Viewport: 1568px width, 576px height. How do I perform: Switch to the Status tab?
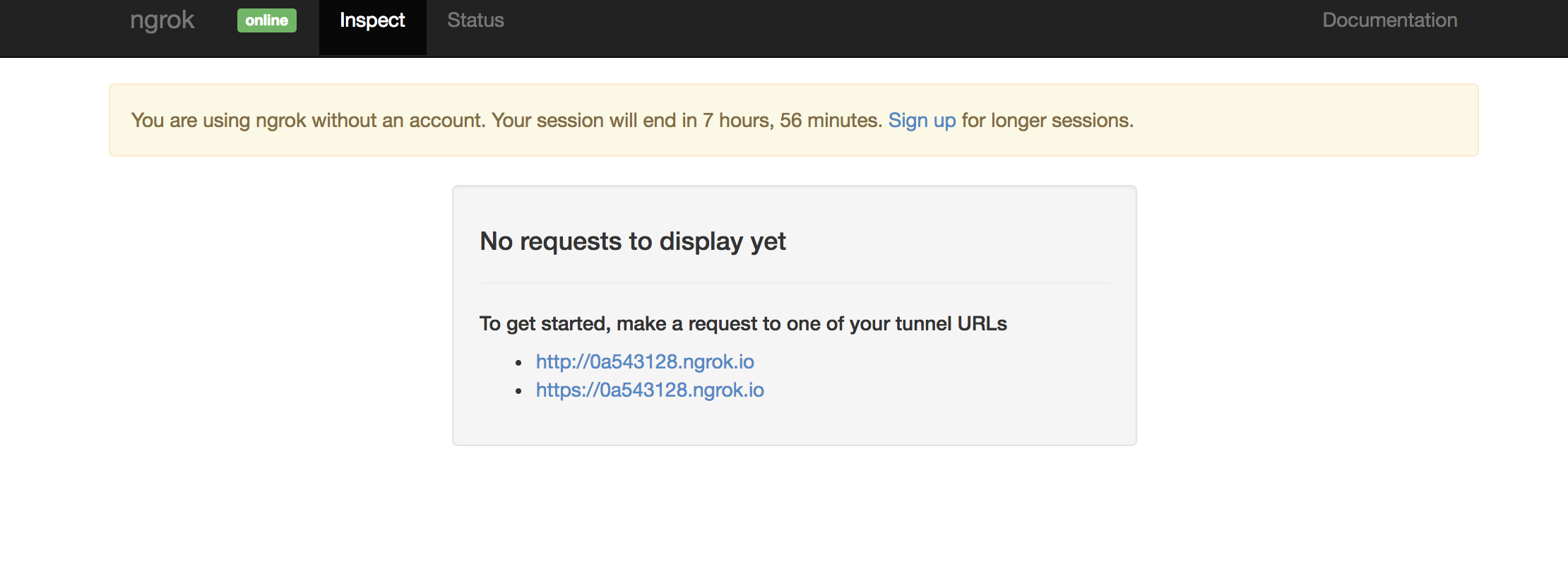pyautogui.click(x=475, y=20)
